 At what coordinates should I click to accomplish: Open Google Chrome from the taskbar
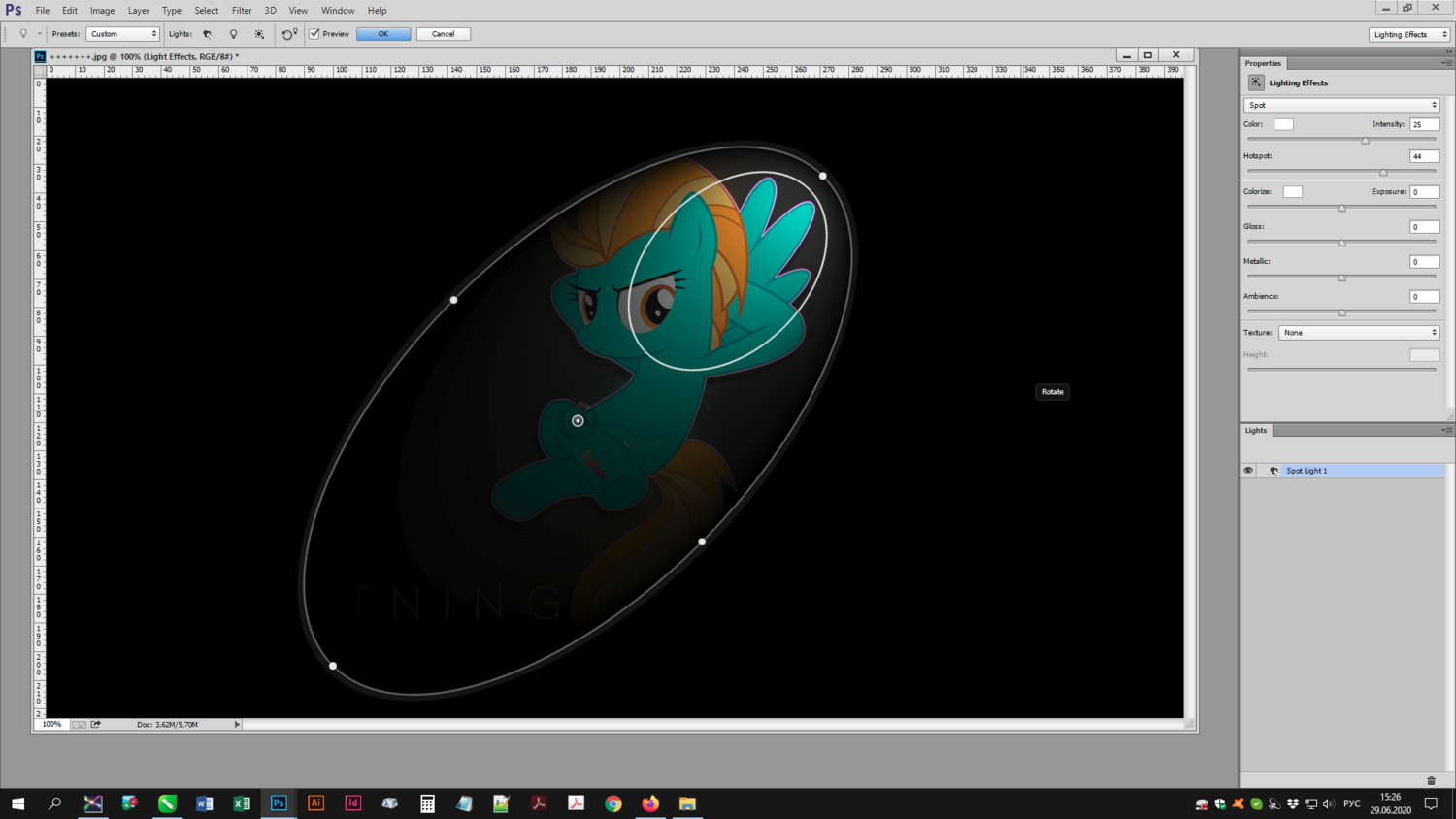(x=613, y=803)
